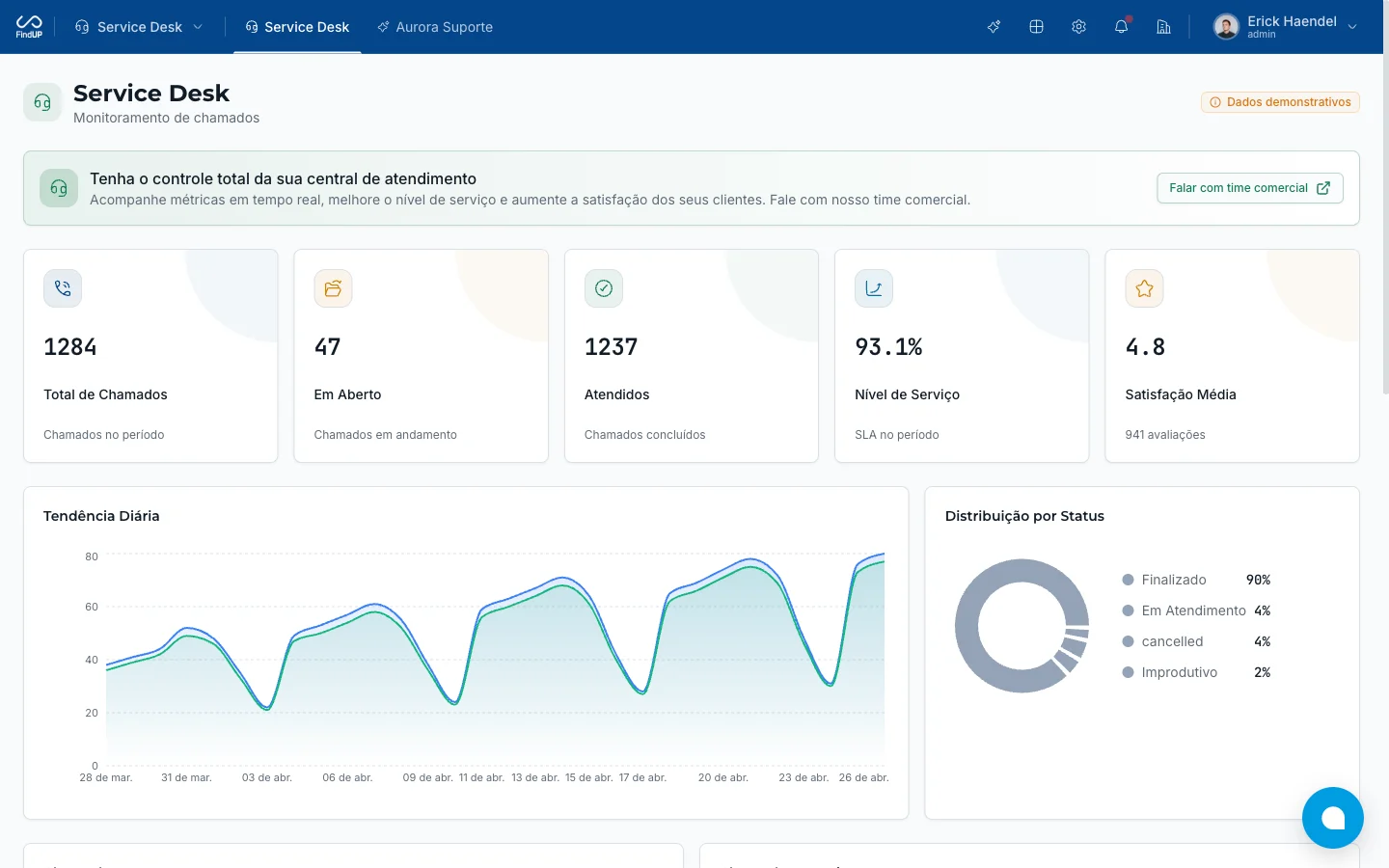Switch to the Aurora Suporte tab

click(435, 27)
